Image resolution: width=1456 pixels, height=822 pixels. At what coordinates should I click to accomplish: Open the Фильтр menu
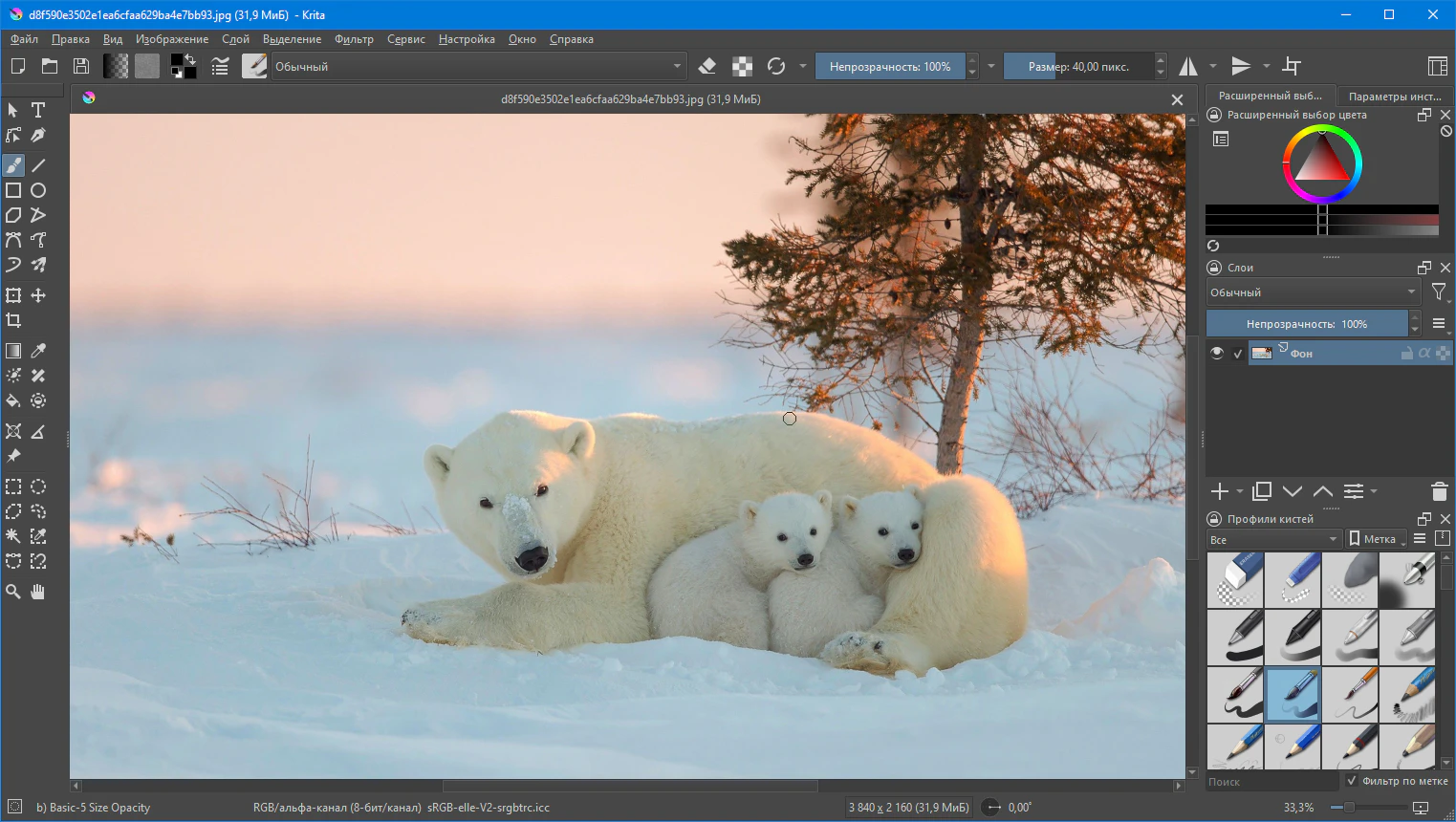click(x=354, y=39)
